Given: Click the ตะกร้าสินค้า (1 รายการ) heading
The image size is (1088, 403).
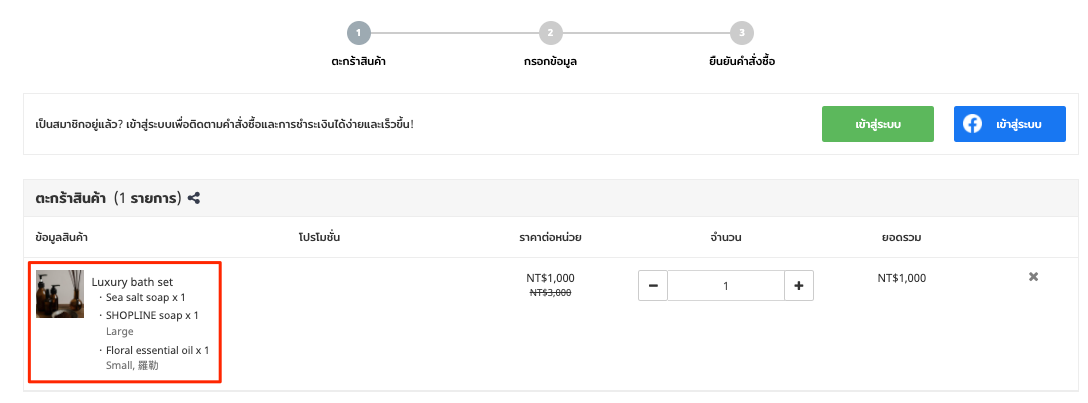Looking at the screenshot, I should [x=108, y=198].
